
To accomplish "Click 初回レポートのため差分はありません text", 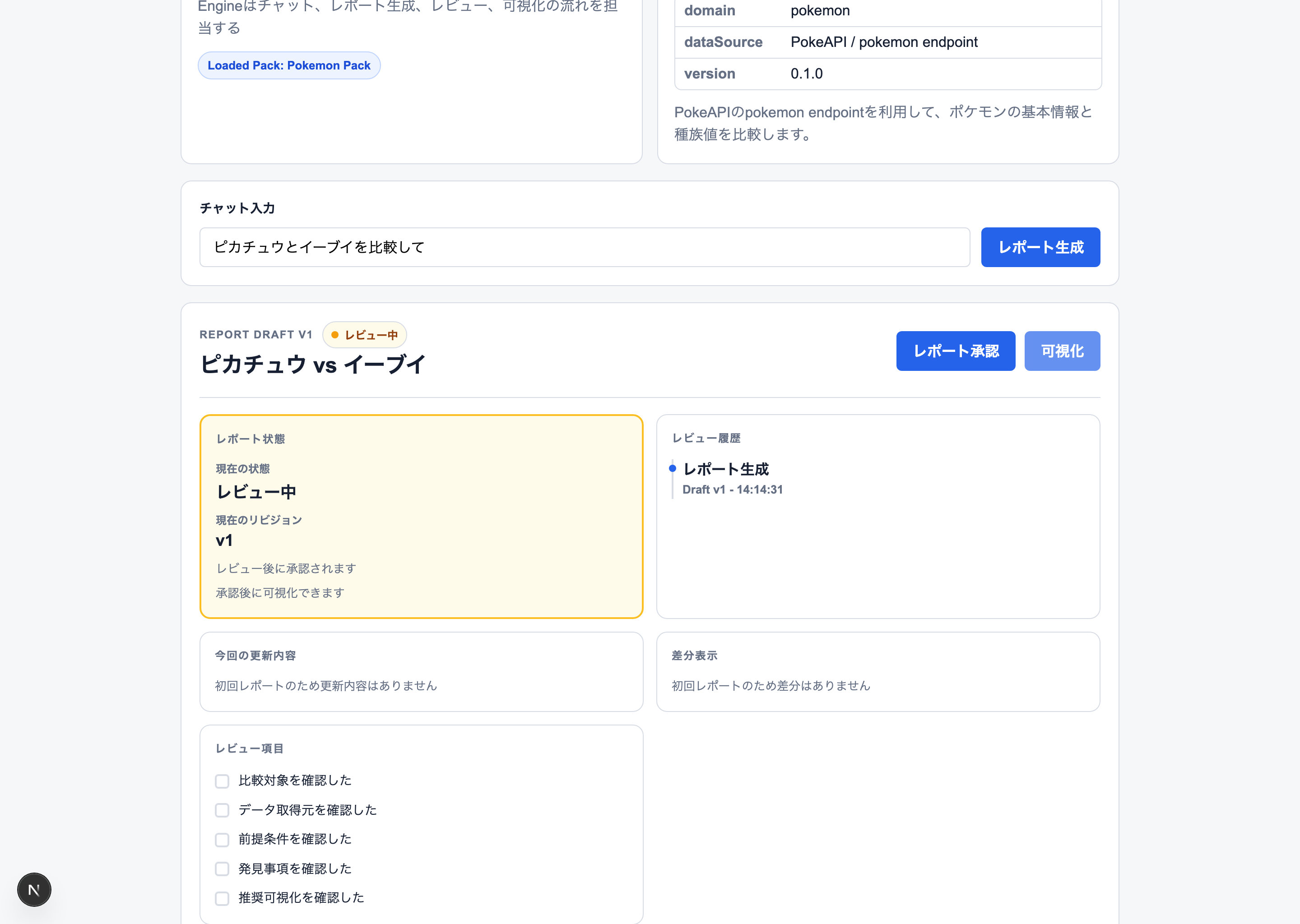I will pyautogui.click(x=771, y=686).
